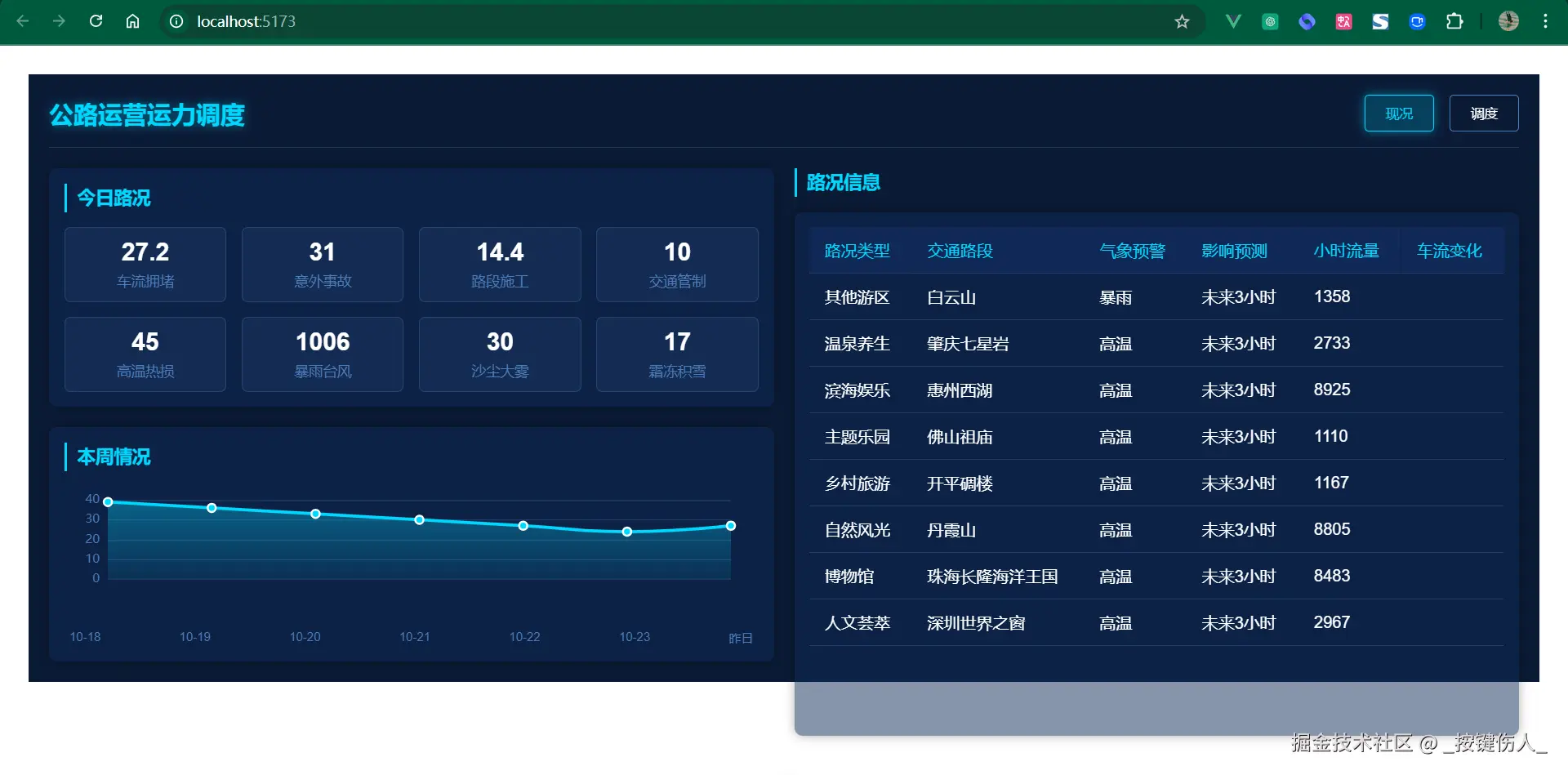Click the hourly flow value 8925
This screenshot has height=775, width=1568.
tap(1332, 390)
